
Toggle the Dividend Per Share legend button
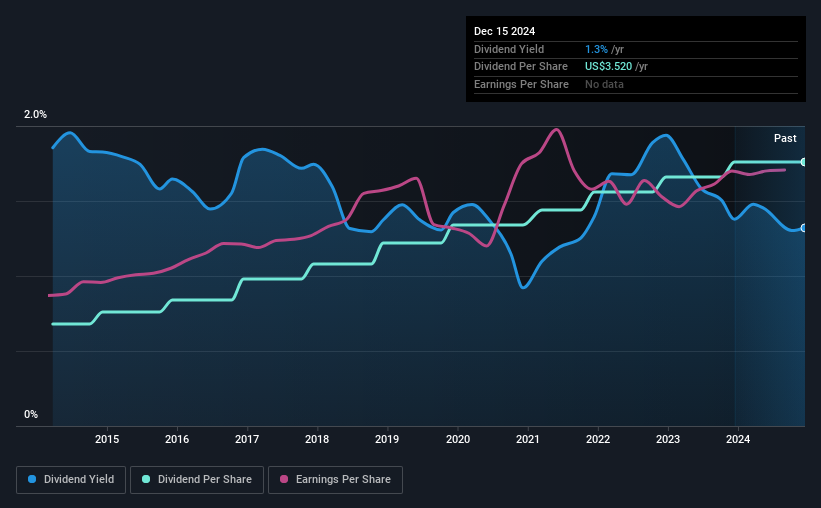pyautogui.click(x=197, y=480)
